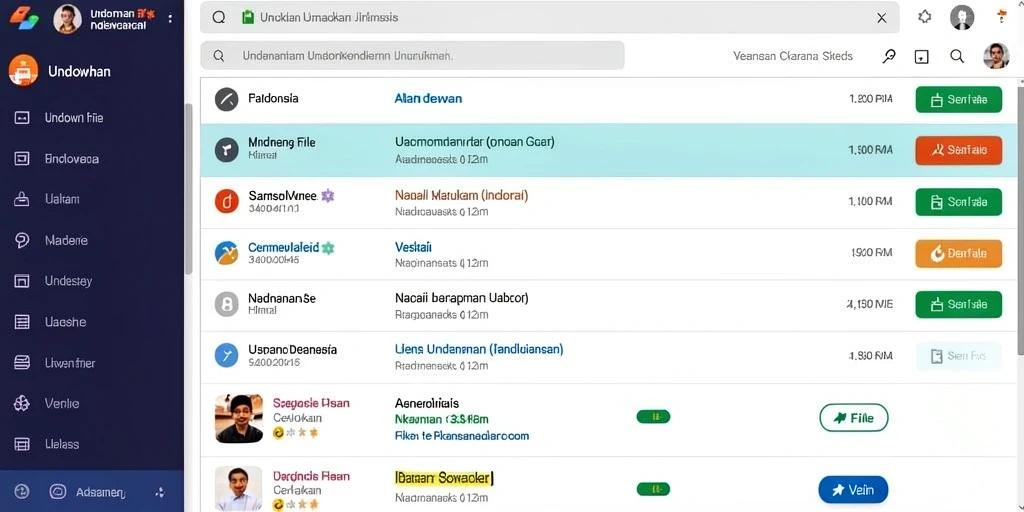Click orange Derfale button in Cenmevlaleid row
This screenshot has width=1024, height=512.
pos(958,253)
